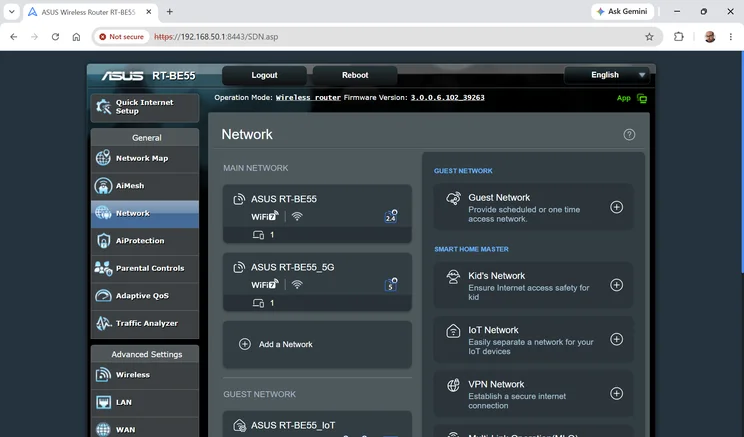Click VPN Network globe icon

453,385
